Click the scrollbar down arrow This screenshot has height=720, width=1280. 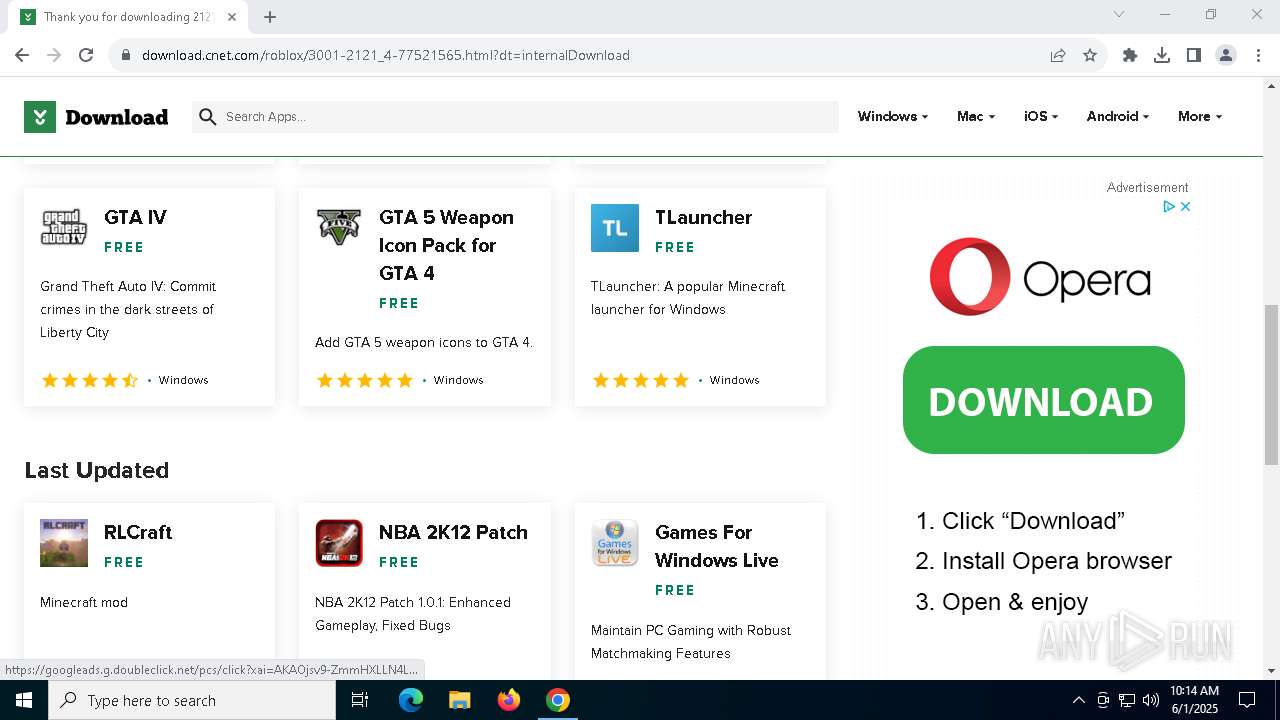(x=1271, y=671)
